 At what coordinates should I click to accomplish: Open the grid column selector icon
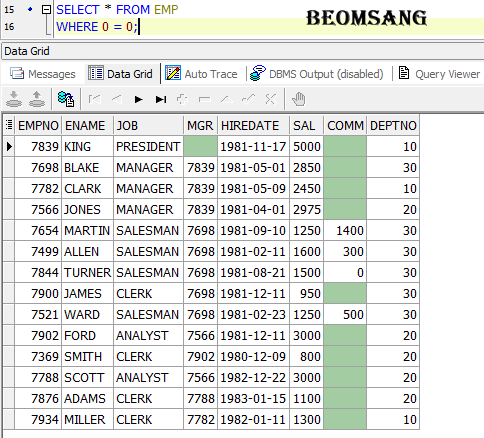point(9,125)
